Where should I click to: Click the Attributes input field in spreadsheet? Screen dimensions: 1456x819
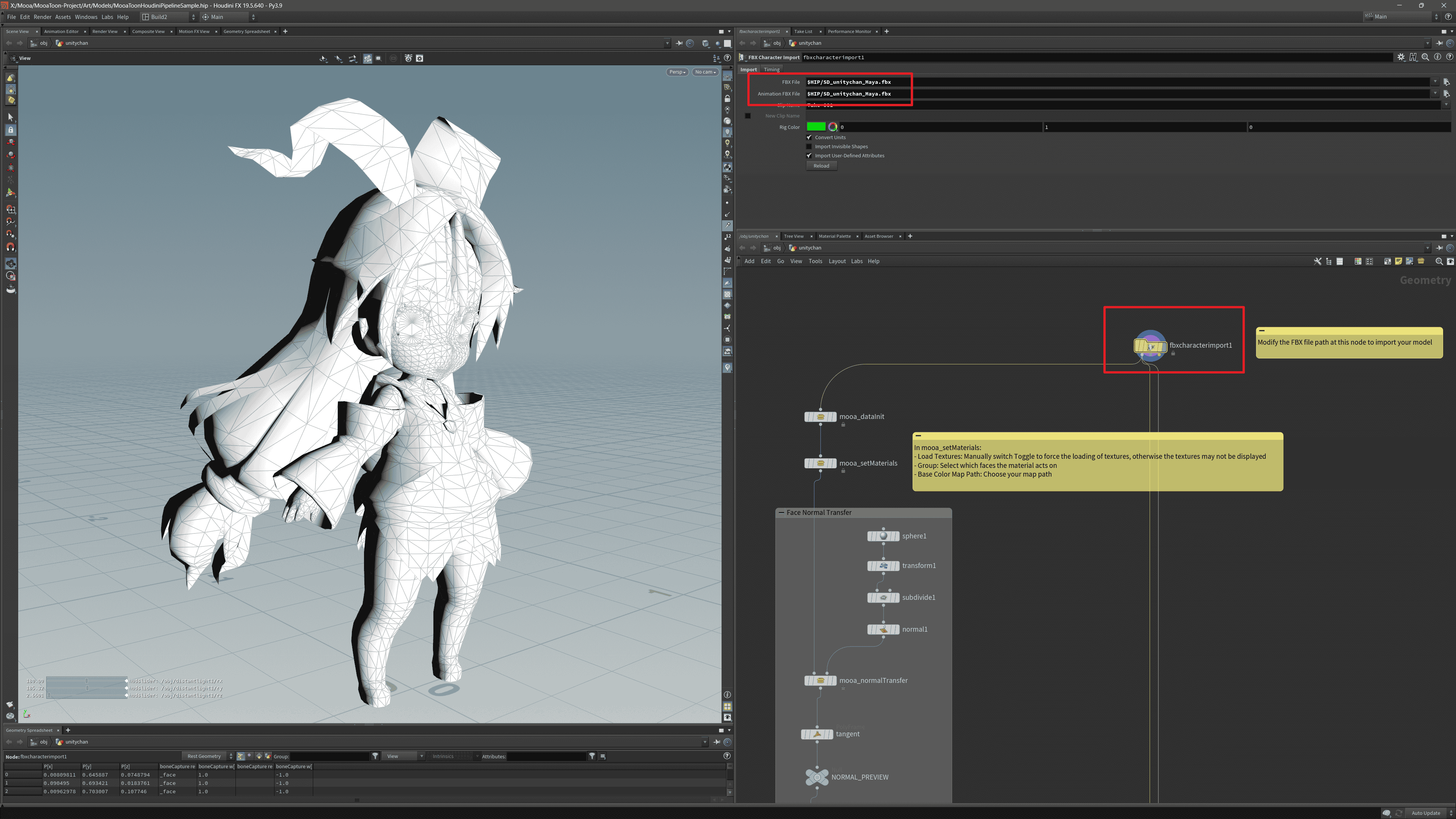[x=546, y=756]
